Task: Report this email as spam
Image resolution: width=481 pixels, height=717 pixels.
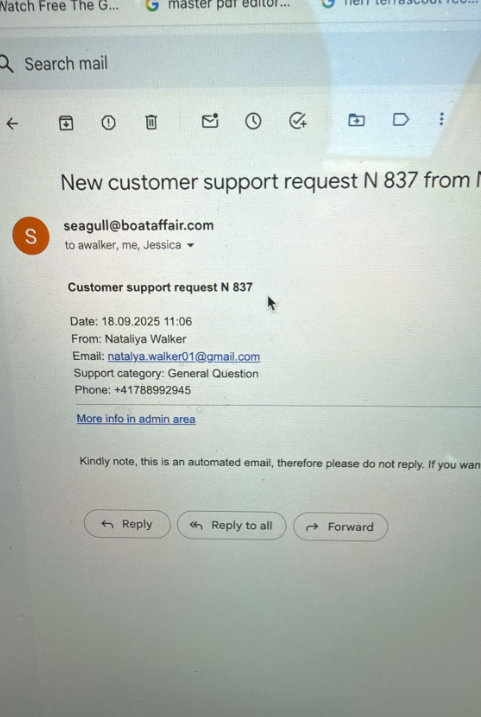Action: click(x=108, y=122)
